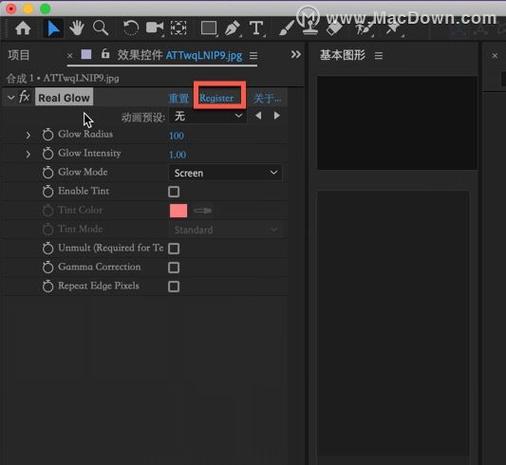The width and height of the screenshot is (506, 465).
Task: Switch to the 项目 panel tab
Action: click(x=19, y=55)
